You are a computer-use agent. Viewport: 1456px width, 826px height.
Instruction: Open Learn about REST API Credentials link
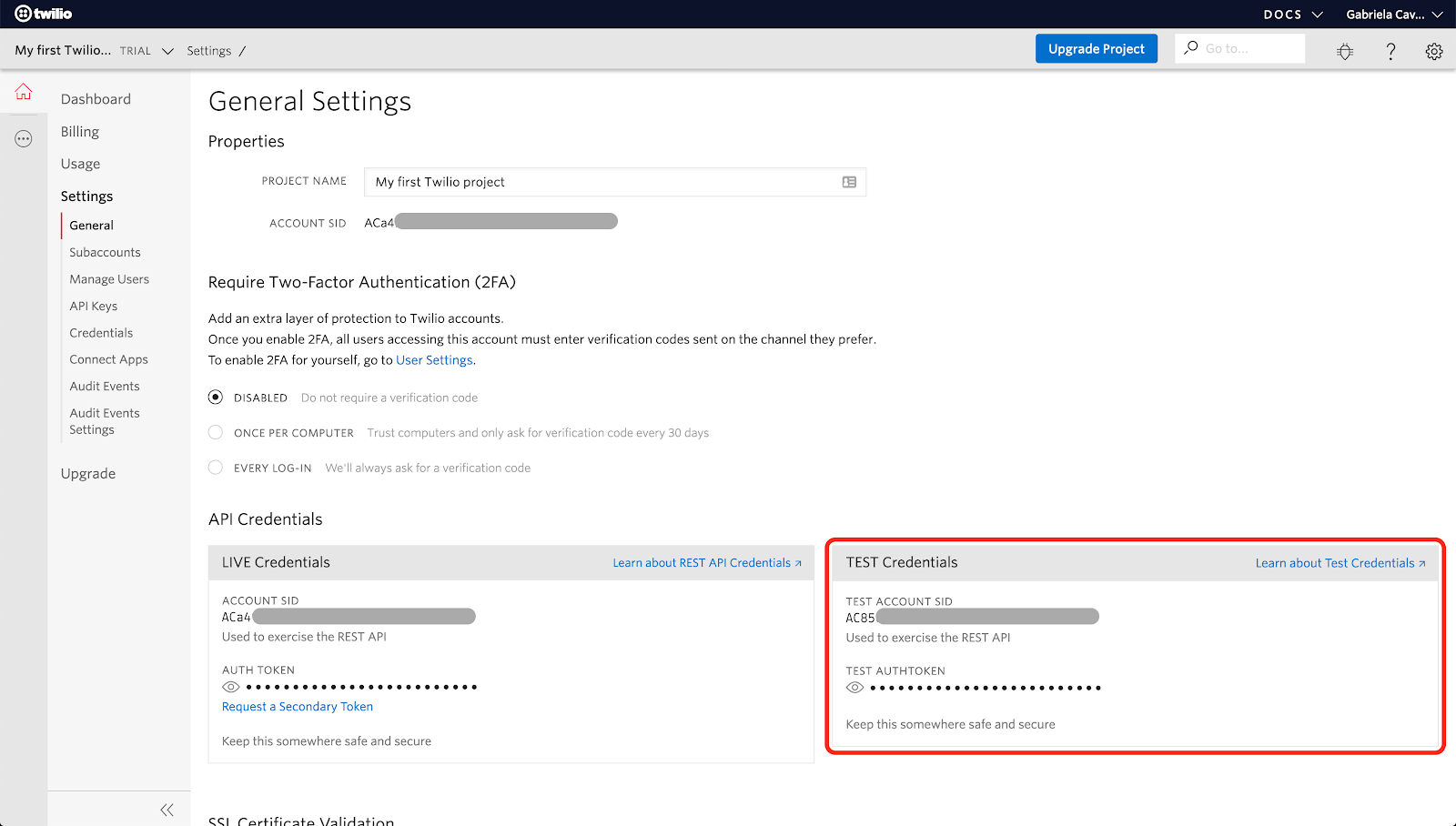(707, 563)
